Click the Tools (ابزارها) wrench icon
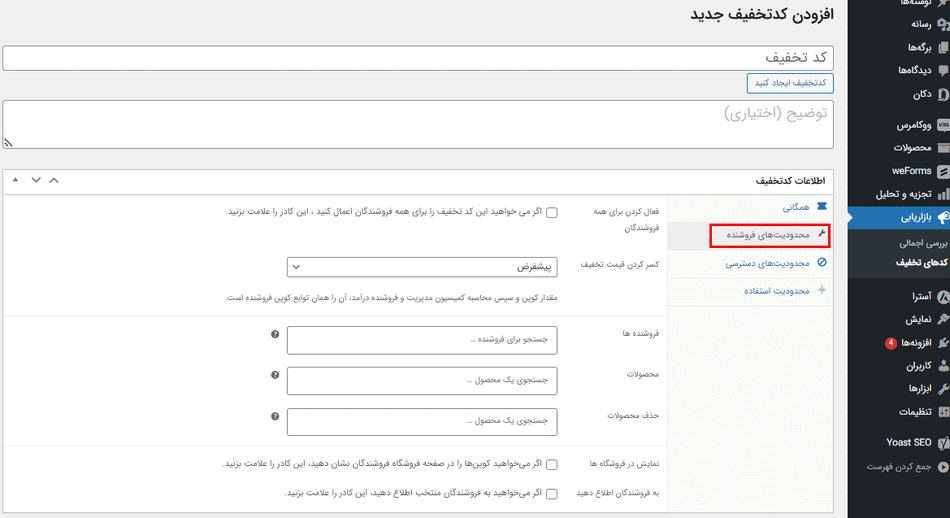The image size is (950, 518). [x=943, y=389]
